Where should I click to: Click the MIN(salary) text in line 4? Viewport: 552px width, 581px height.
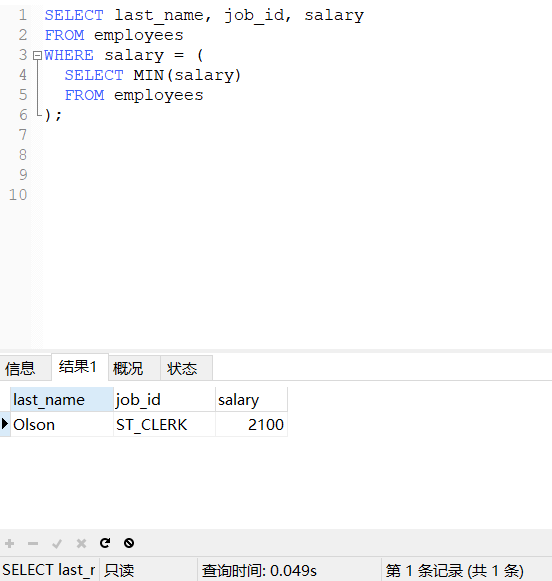tap(187, 75)
